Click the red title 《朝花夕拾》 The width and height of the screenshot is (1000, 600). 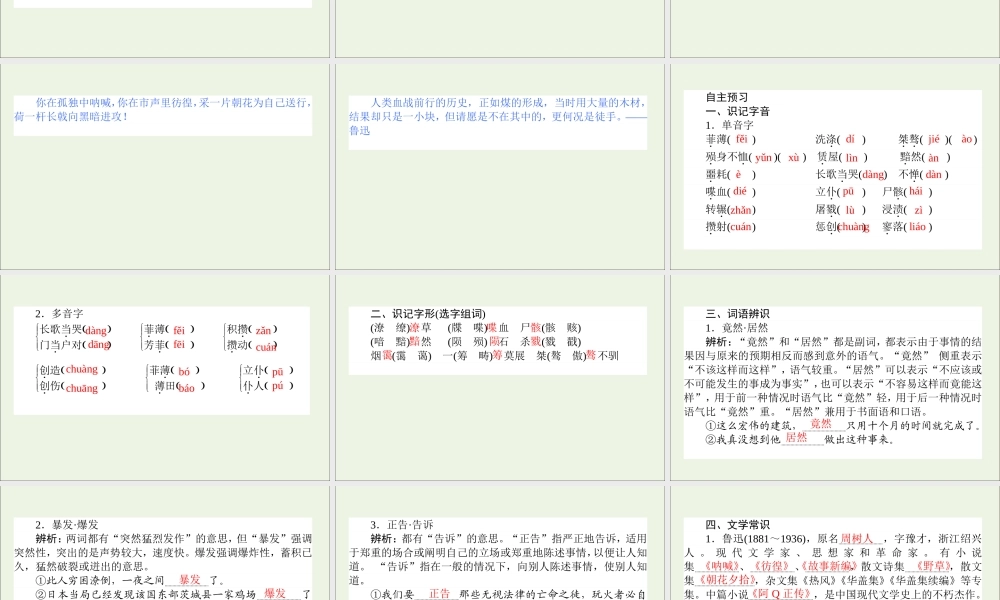coord(728,580)
